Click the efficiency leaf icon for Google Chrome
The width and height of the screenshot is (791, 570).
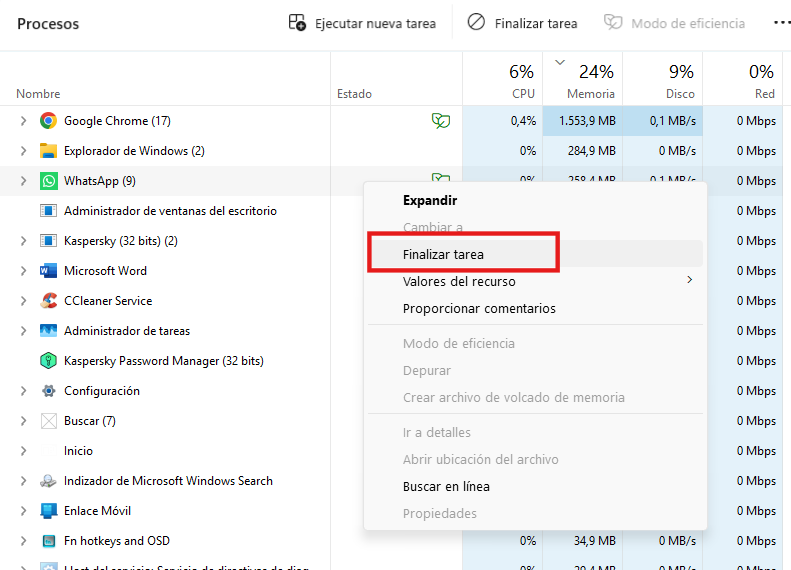click(x=440, y=121)
